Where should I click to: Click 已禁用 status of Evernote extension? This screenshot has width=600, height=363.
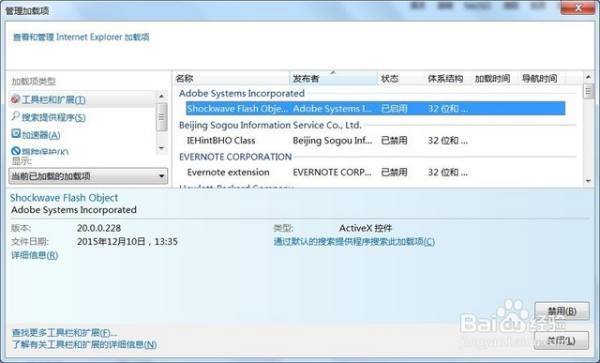click(394, 172)
